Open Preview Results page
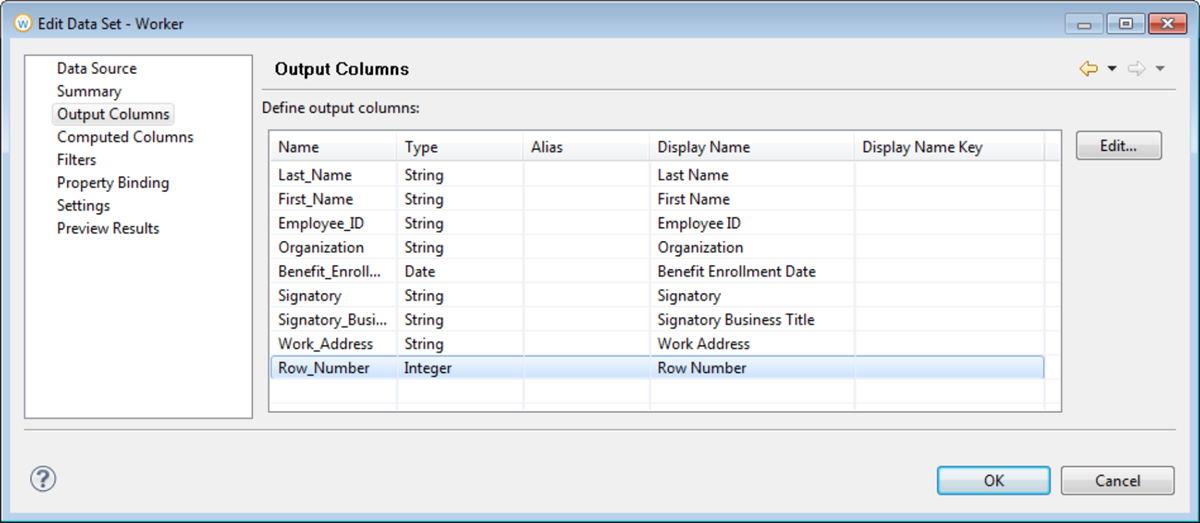Image resolution: width=1200 pixels, height=523 pixels. (108, 228)
